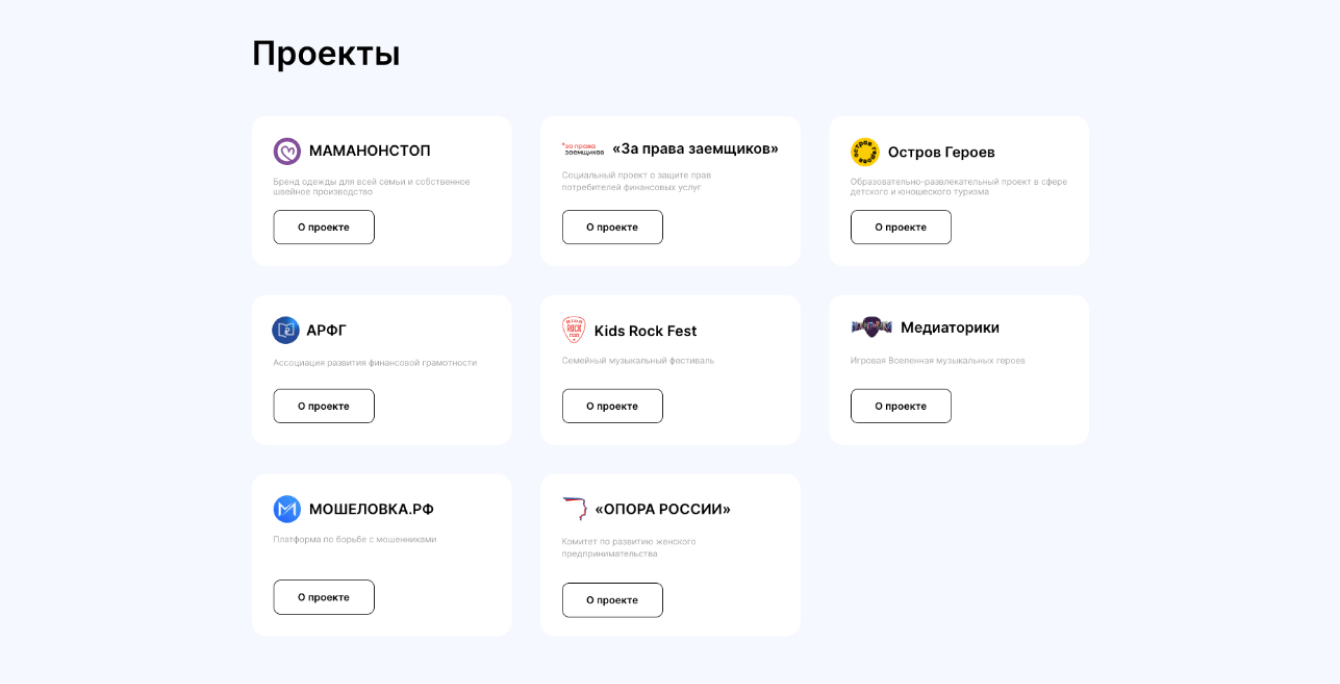Click the Остров Героев project title
1340x684 pixels.
941,152
